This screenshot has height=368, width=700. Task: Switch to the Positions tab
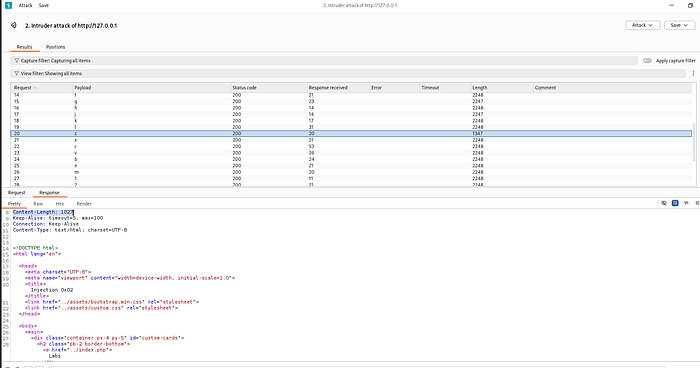[x=55, y=47]
